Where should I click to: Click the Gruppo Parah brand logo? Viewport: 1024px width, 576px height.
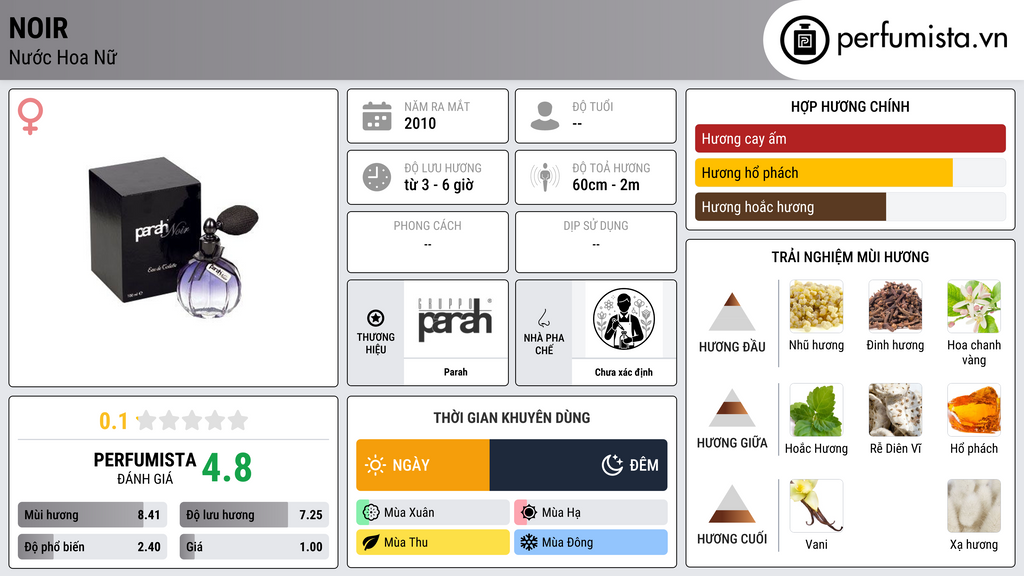(x=455, y=319)
